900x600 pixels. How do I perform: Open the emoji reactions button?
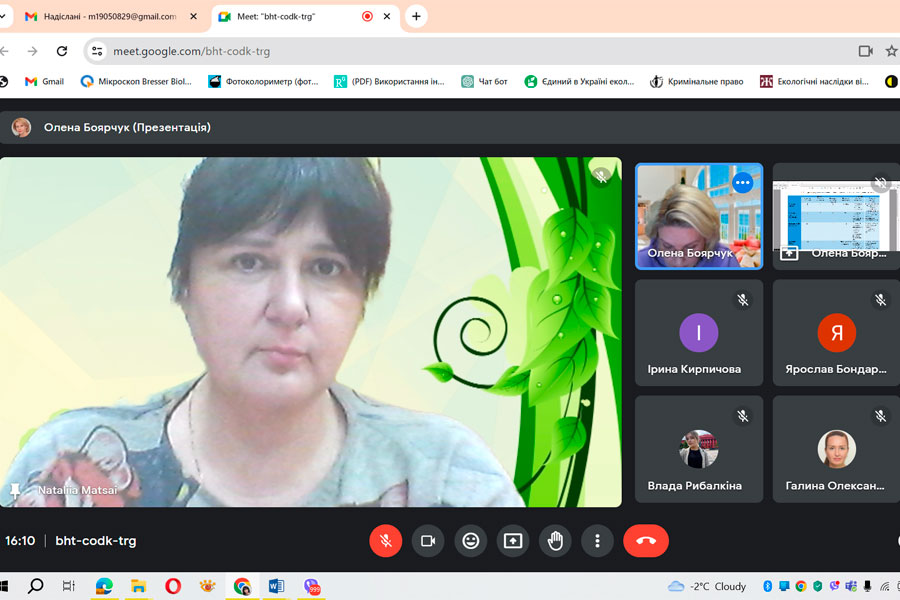click(x=471, y=541)
